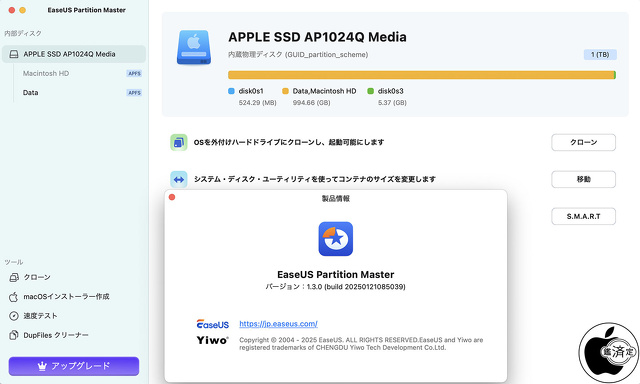This screenshot has height=384, width=640.
Task: Click the APFS badge next to Data
Action: pos(134,93)
